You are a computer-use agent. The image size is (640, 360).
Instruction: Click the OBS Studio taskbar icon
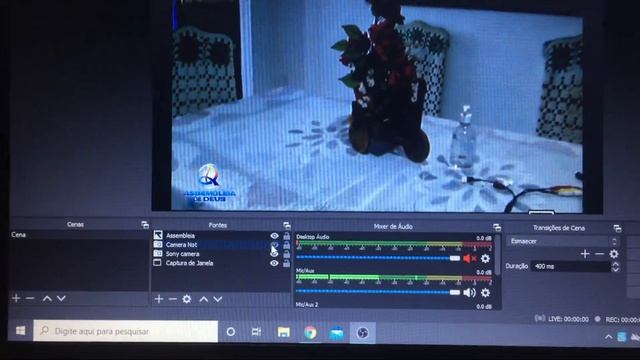(x=362, y=333)
